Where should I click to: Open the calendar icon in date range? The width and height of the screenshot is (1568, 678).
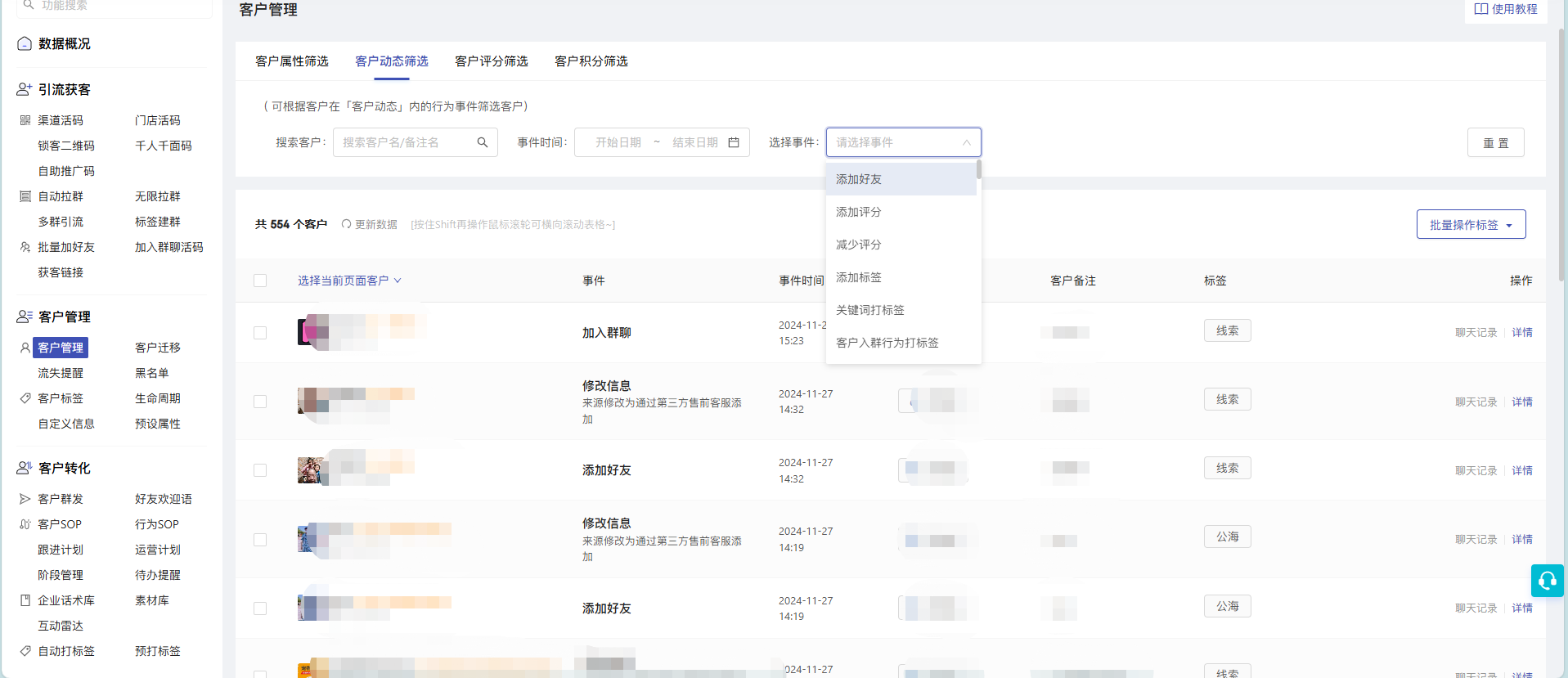click(734, 142)
